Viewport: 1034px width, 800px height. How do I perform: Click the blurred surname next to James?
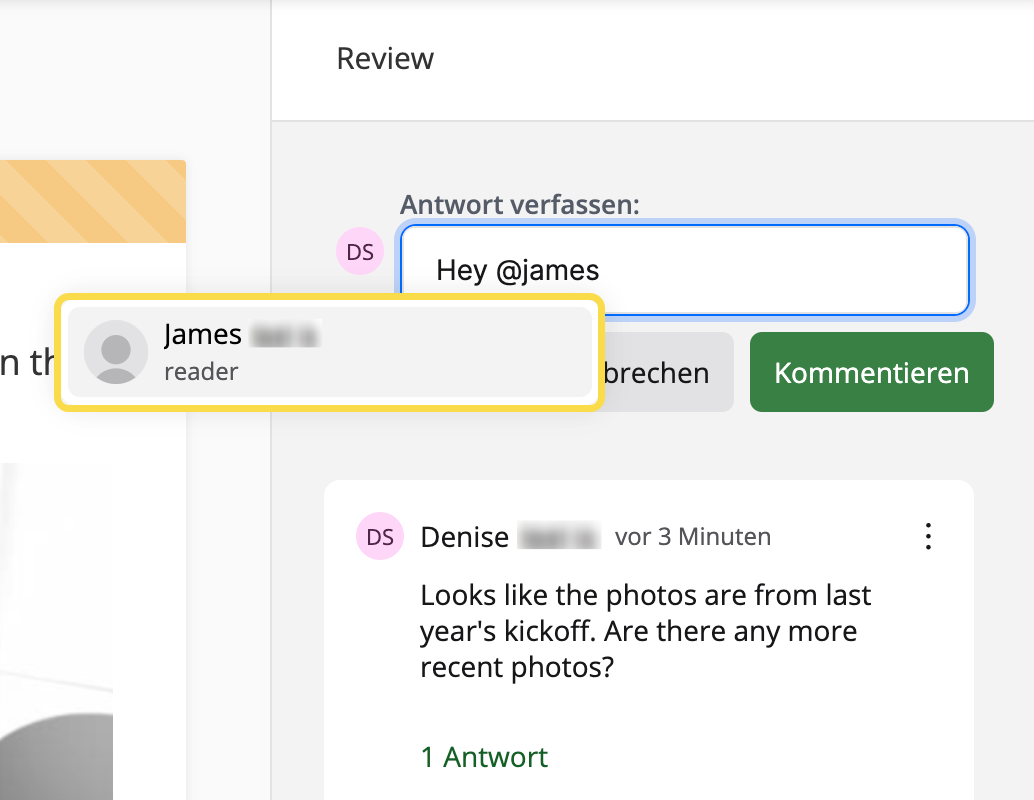pyautogui.click(x=284, y=335)
